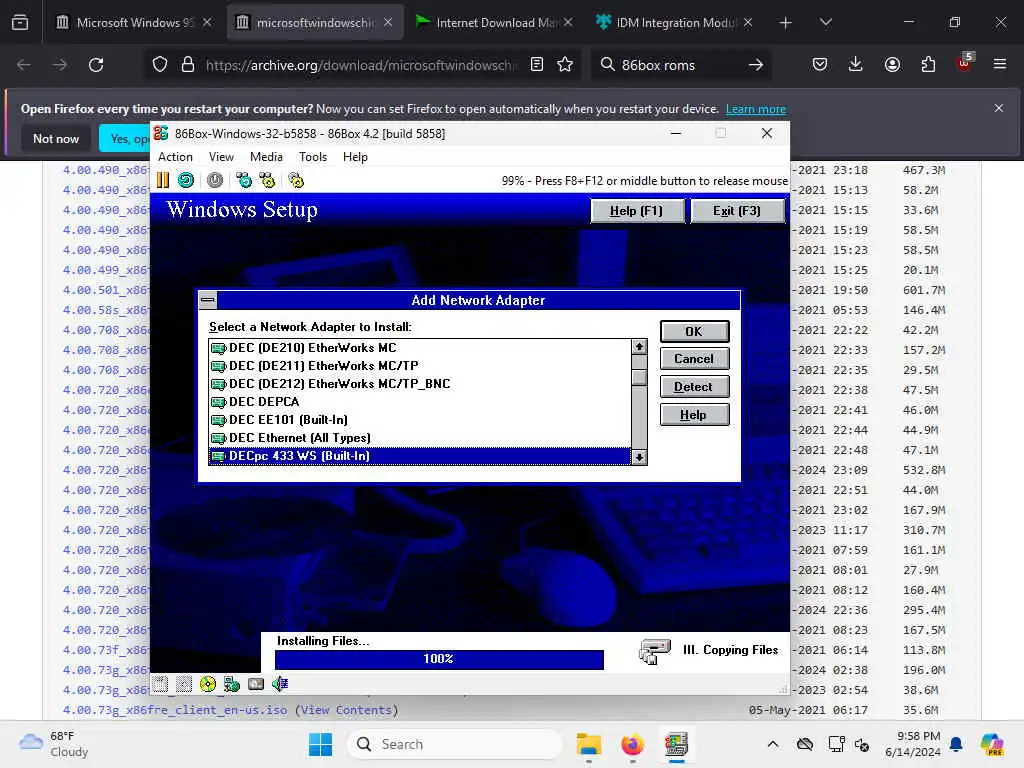Viewport: 1024px width, 768px height.
Task: Open the View menu in 86Box
Action: (x=221, y=157)
